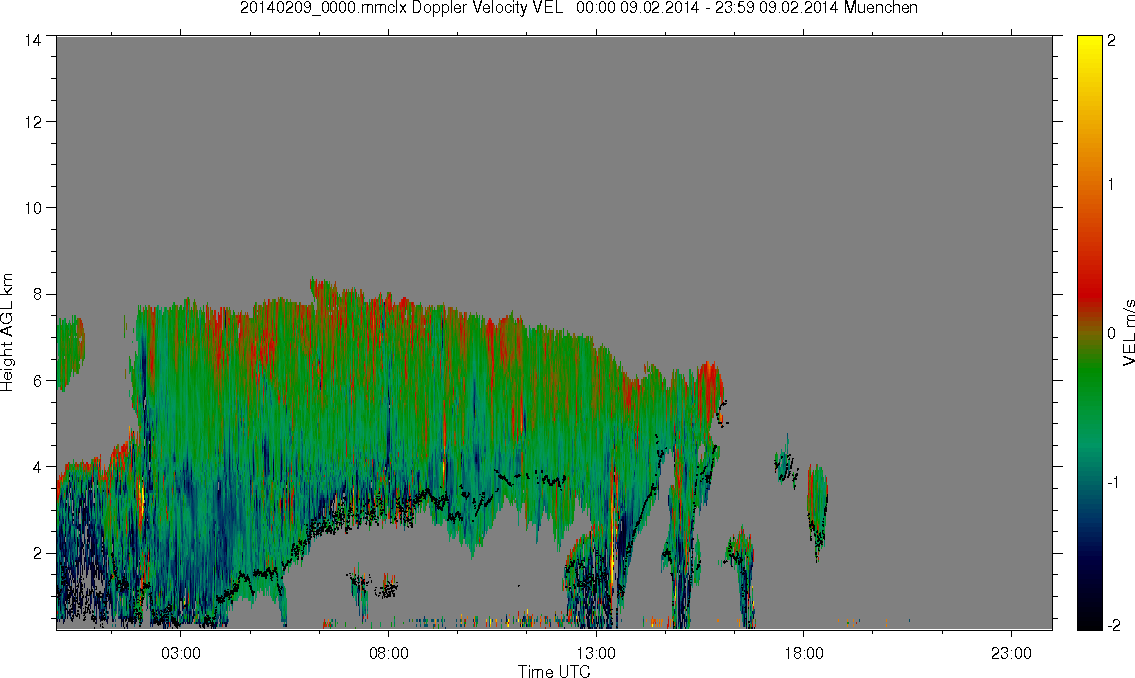Click the height axis label '12'

[x=32, y=122]
